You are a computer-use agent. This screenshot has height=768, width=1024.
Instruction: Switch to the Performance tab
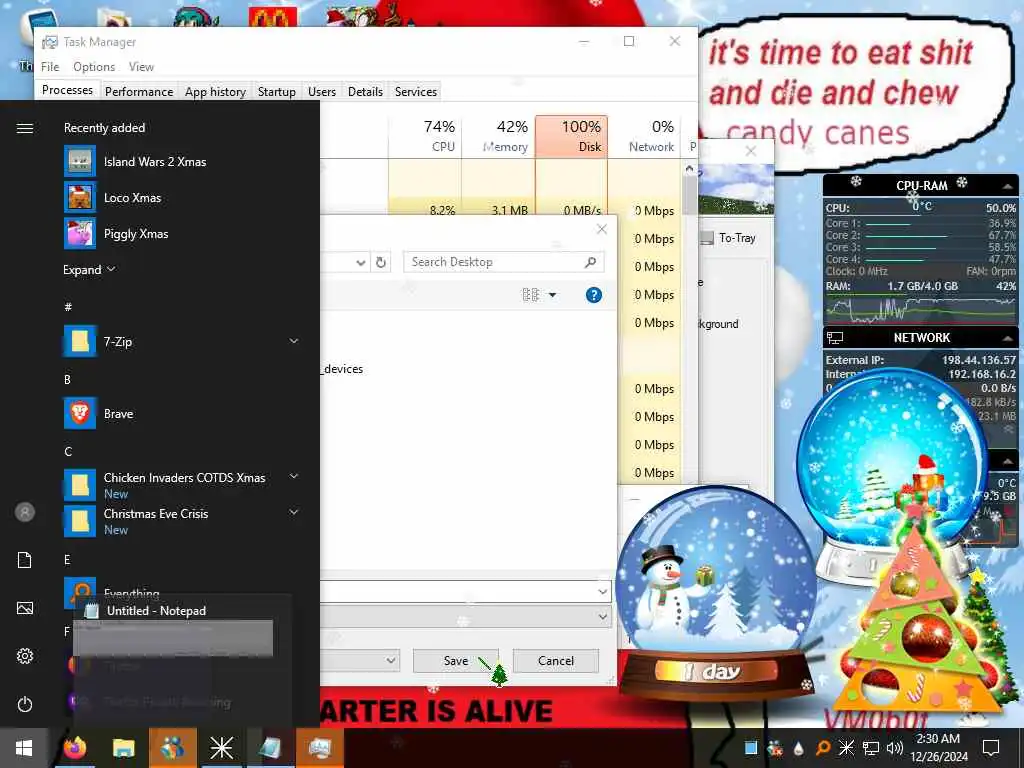tap(139, 91)
